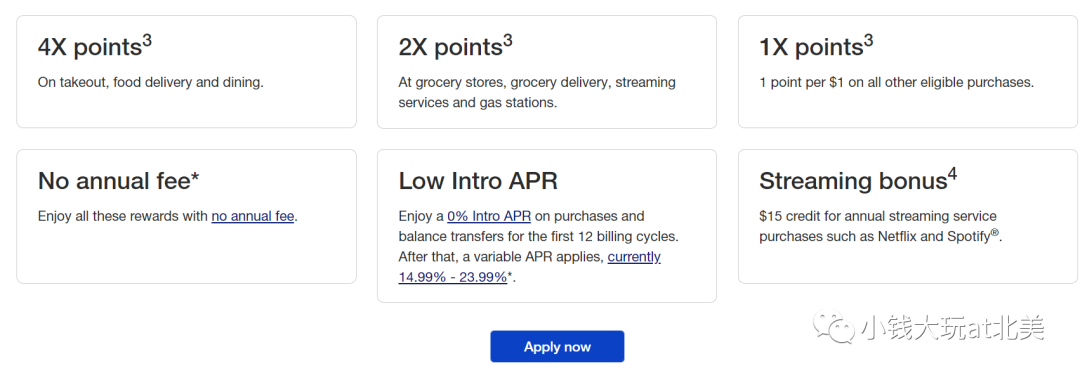The width and height of the screenshot is (1080, 375).
Task: Click footnote 3 on 1X points
Action: click(x=869, y=41)
